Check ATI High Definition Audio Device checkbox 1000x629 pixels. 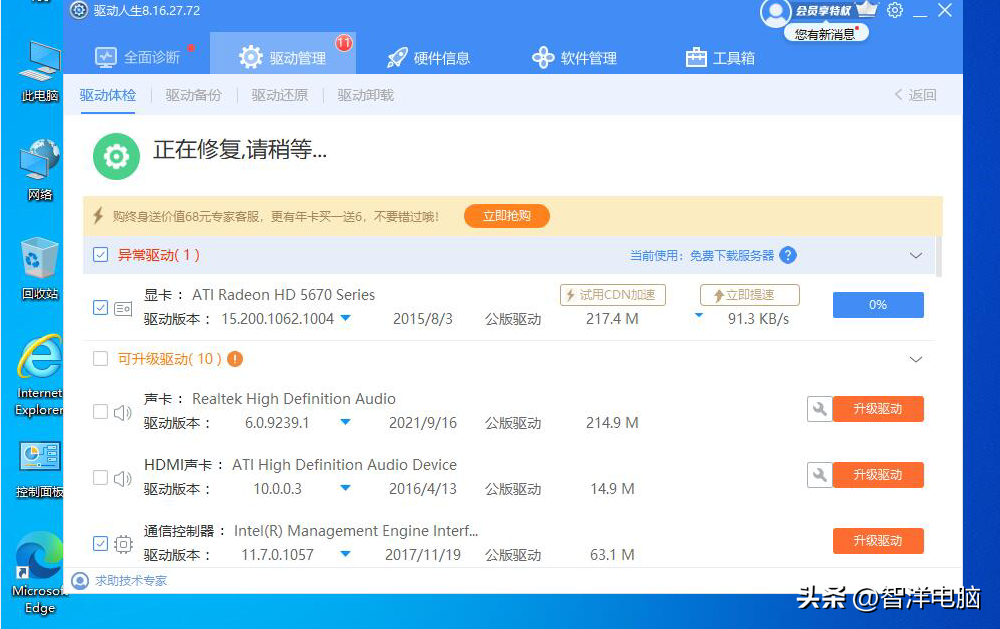coord(100,478)
